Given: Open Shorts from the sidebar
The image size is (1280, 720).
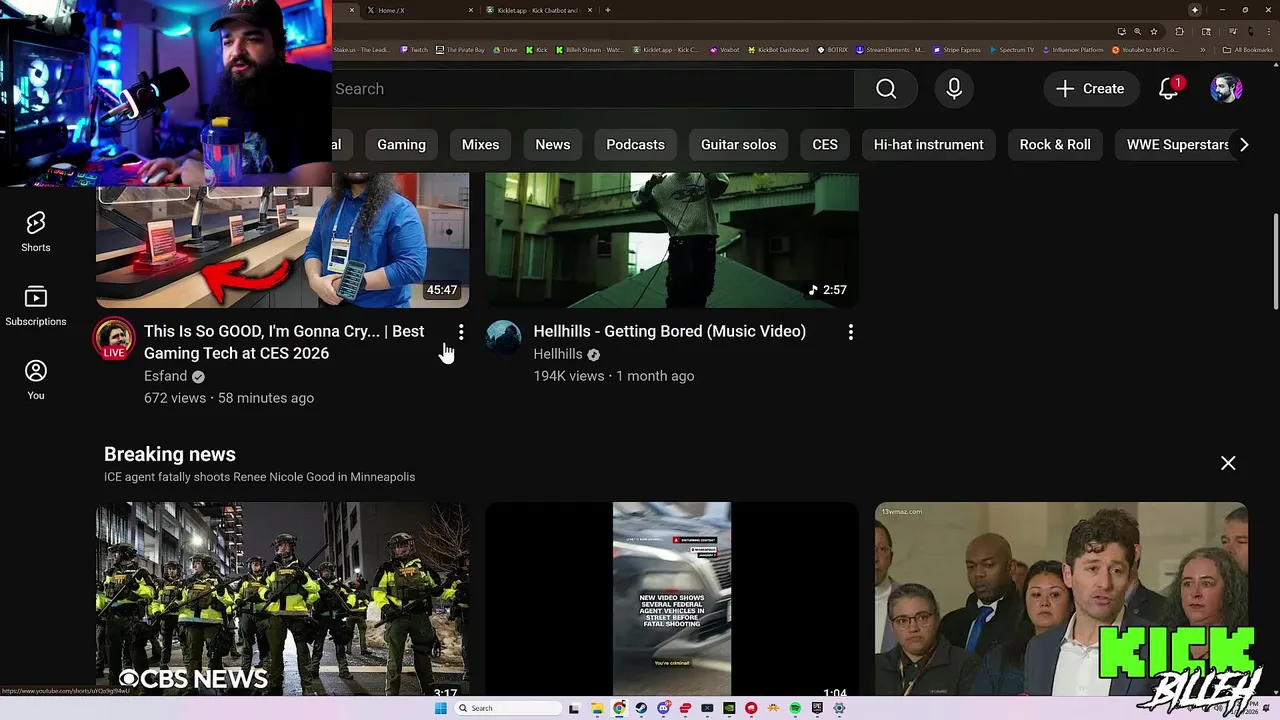Looking at the screenshot, I should (36, 232).
